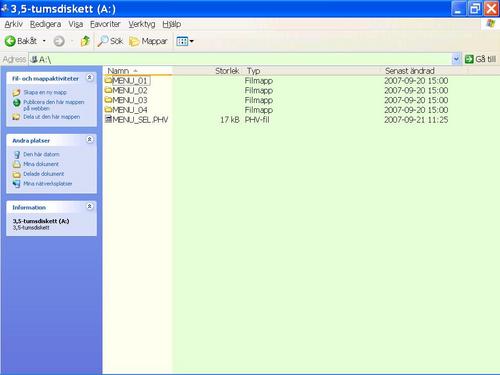Click the floppy drive icon in address bar
Image resolution: width=500 pixels, height=375 pixels.
tap(33, 59)
